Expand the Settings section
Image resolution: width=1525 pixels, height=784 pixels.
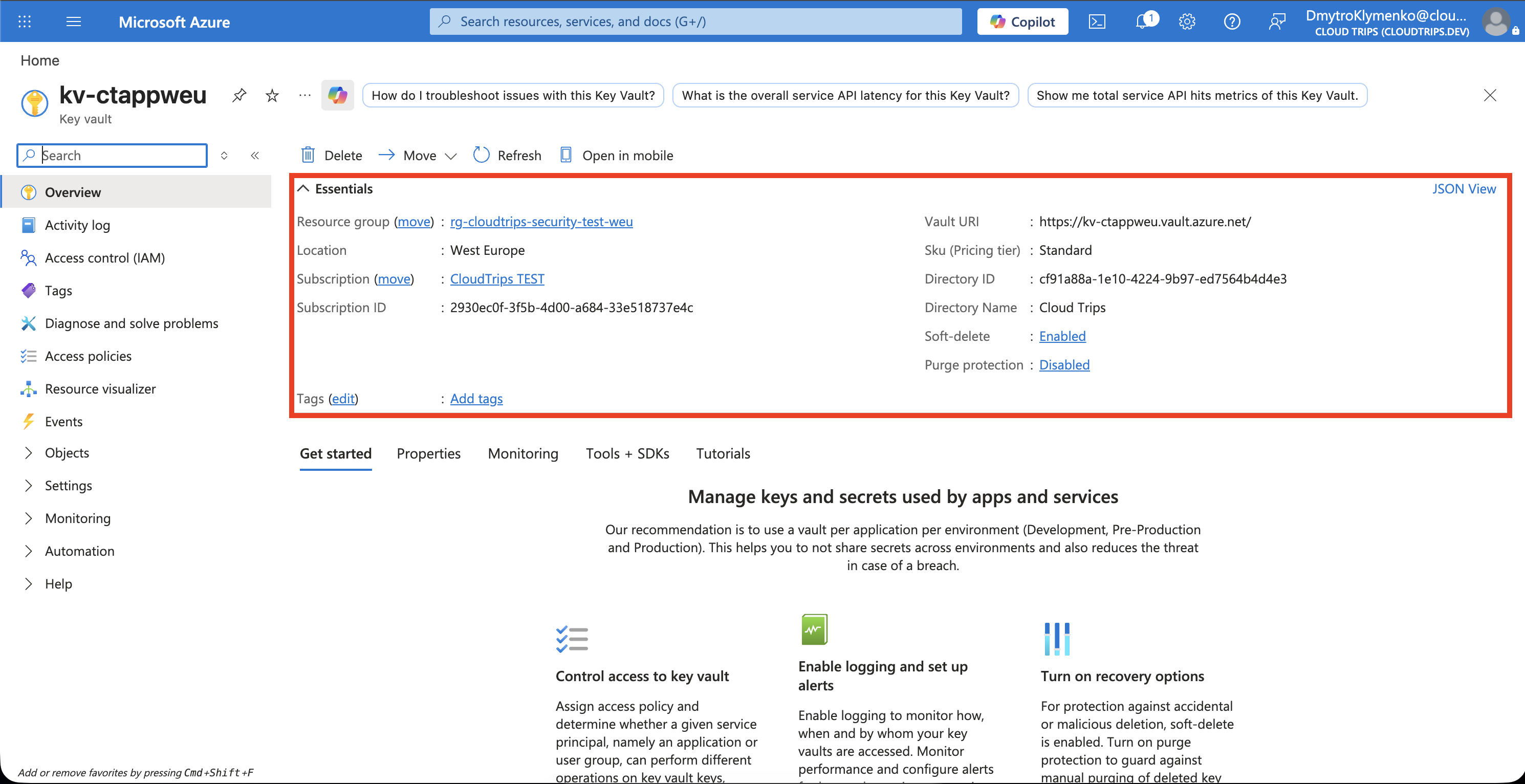pos(29,486)
